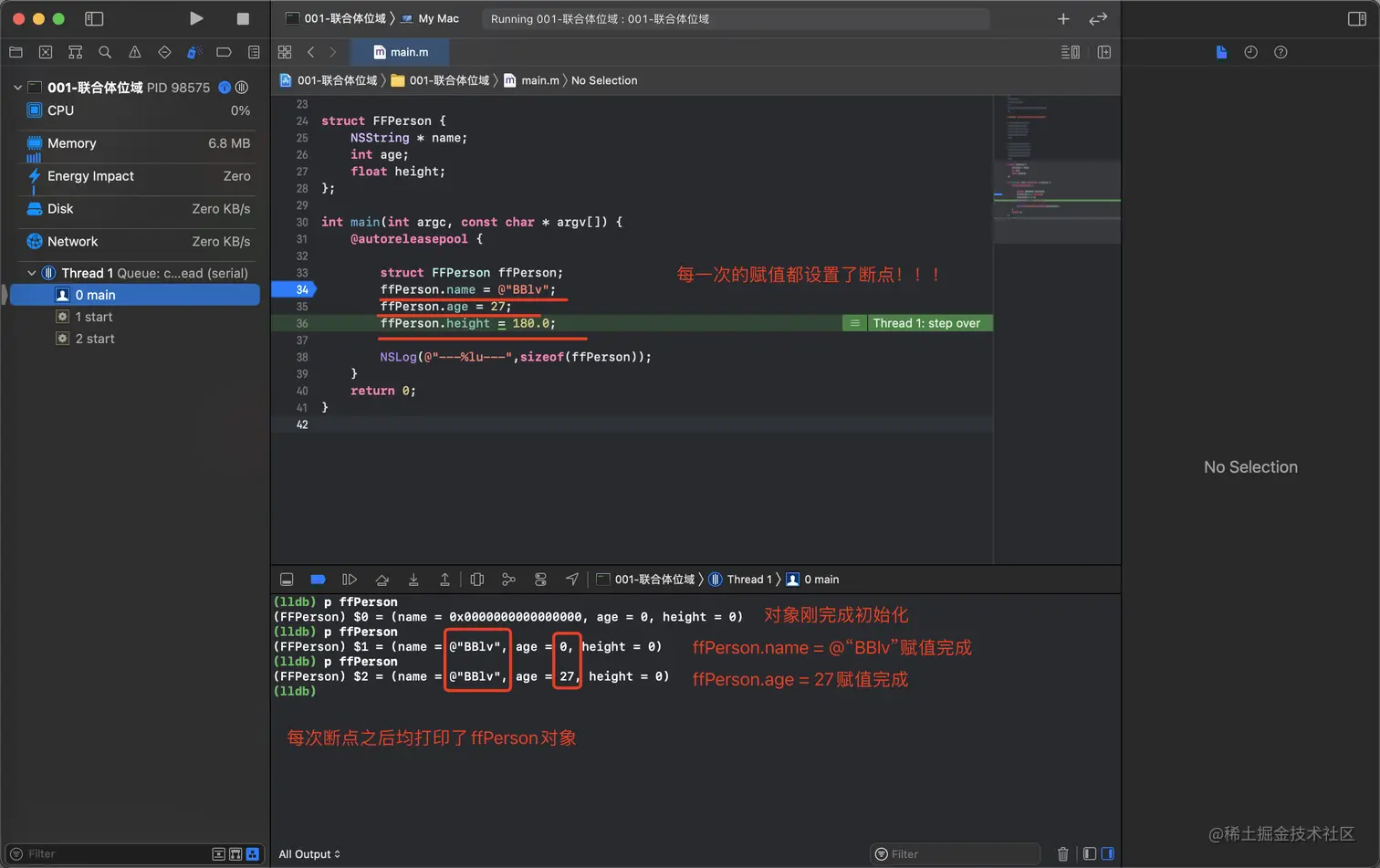Open the Issue navigator warning icon
The width and height of the screenshot is (1380, 868).
(135, 52)
